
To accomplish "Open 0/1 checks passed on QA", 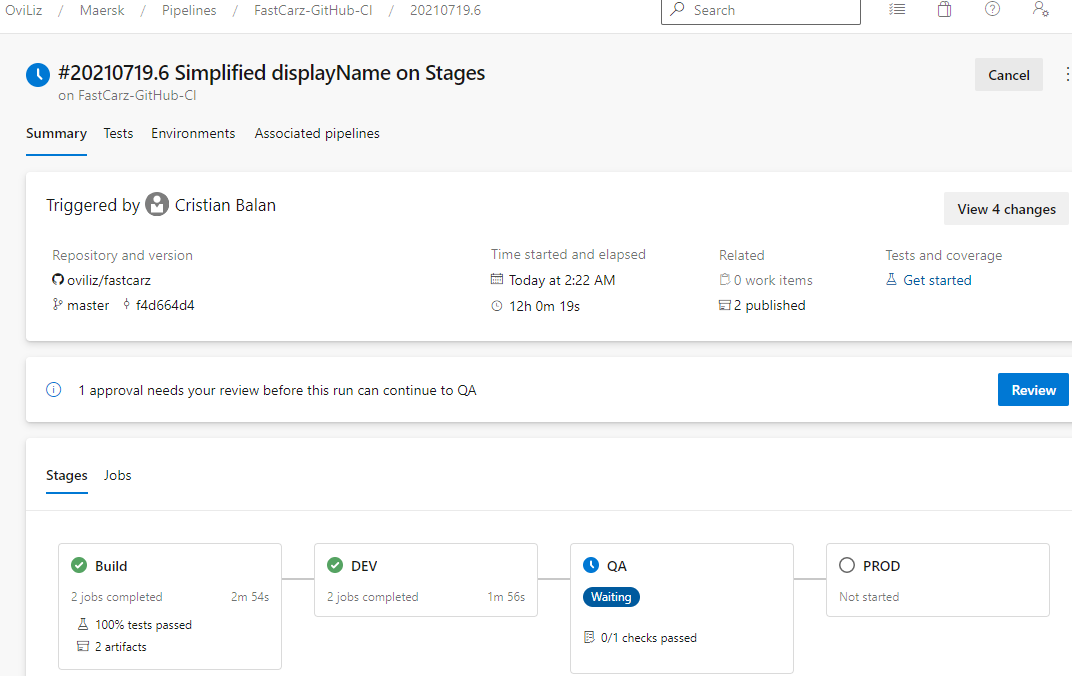I will tap(649, 638).
